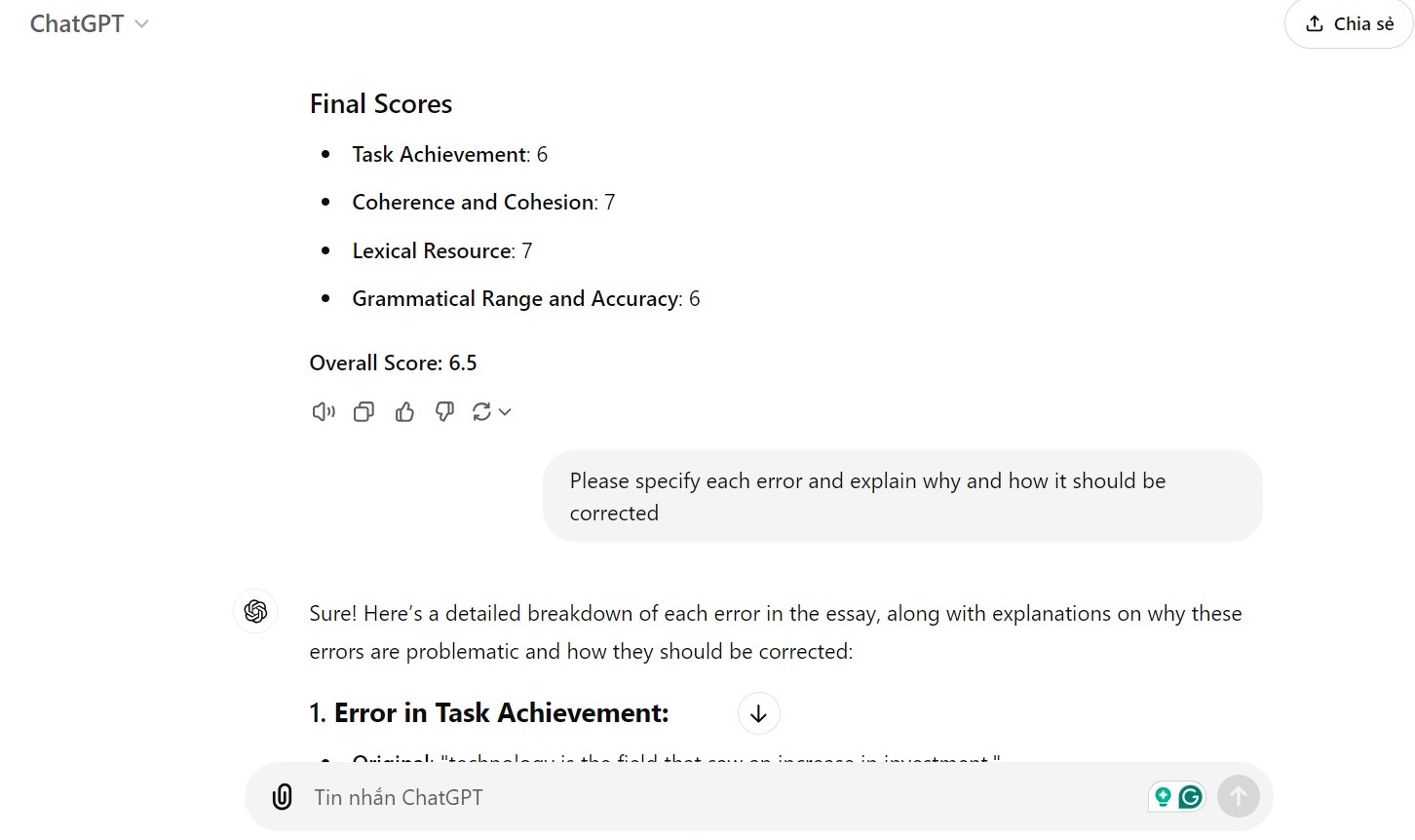Attach a file using the paperclip icon

[283, 797]
